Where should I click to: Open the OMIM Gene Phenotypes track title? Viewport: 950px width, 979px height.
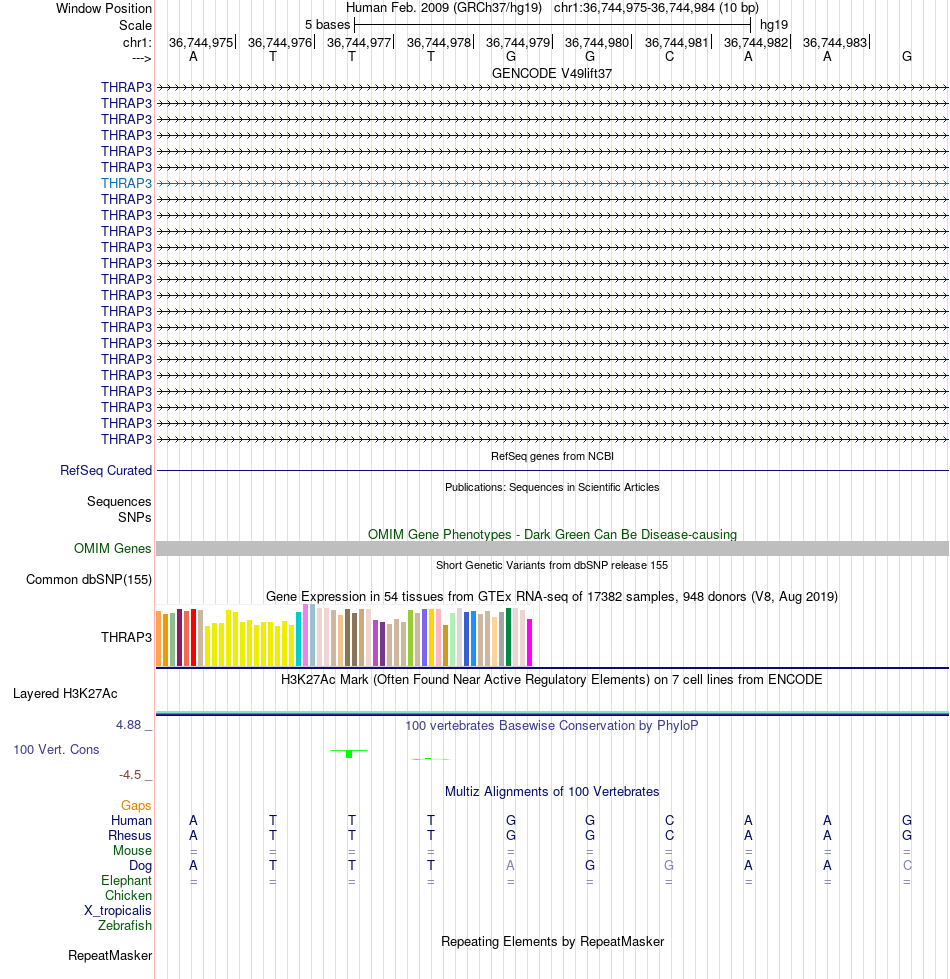point(552,534)
